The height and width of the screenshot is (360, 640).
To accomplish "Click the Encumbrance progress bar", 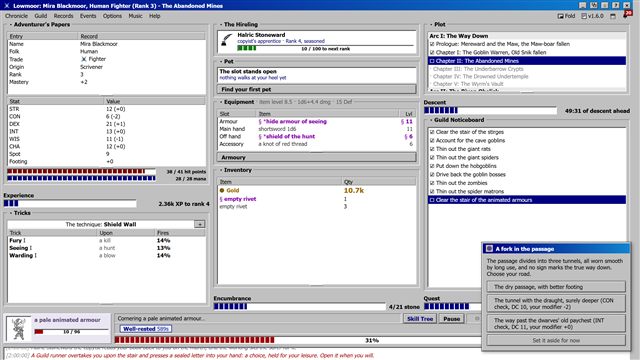I will tap(300, 306).
